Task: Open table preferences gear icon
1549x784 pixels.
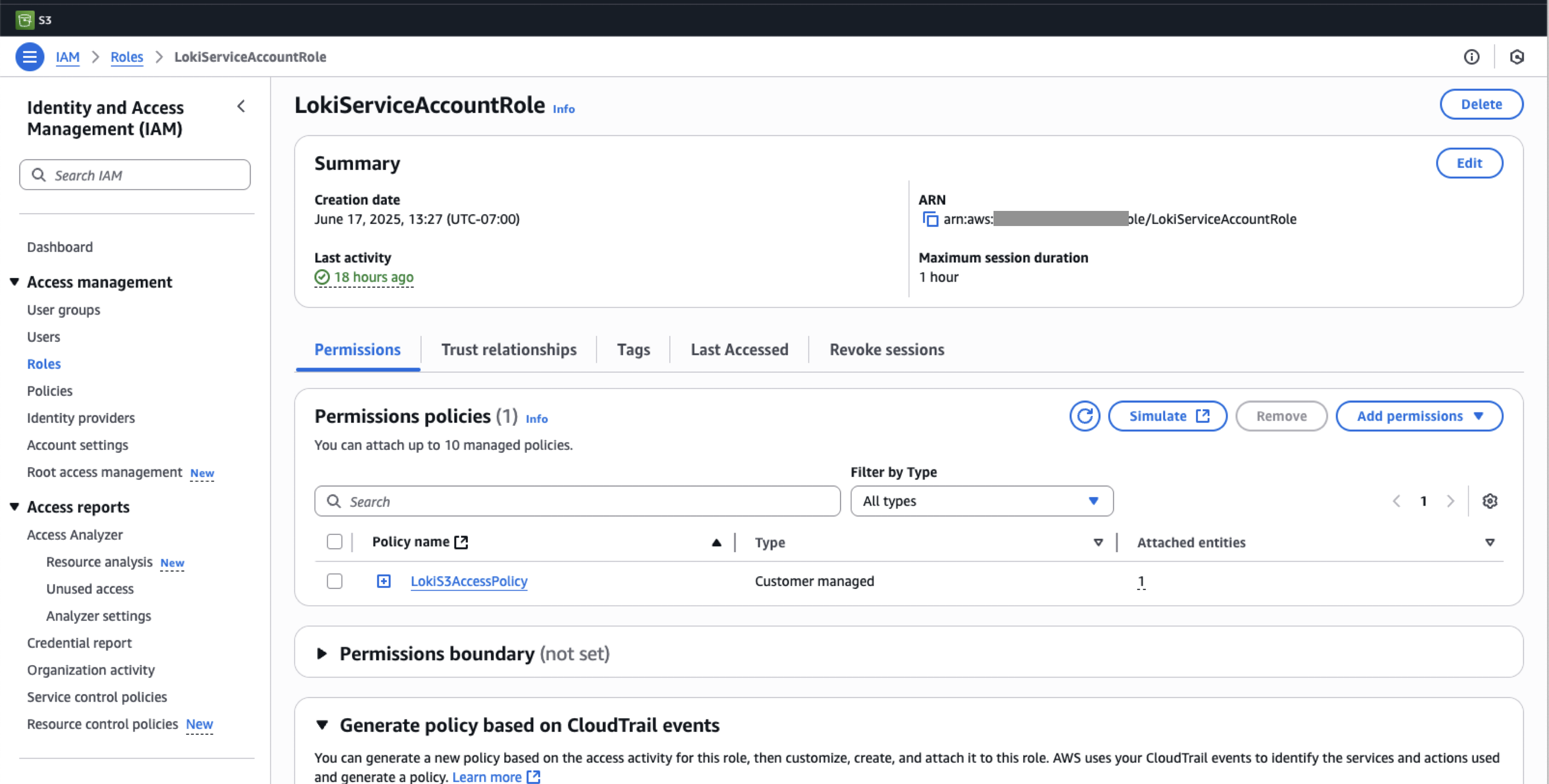Action: tap(1489, 501)
